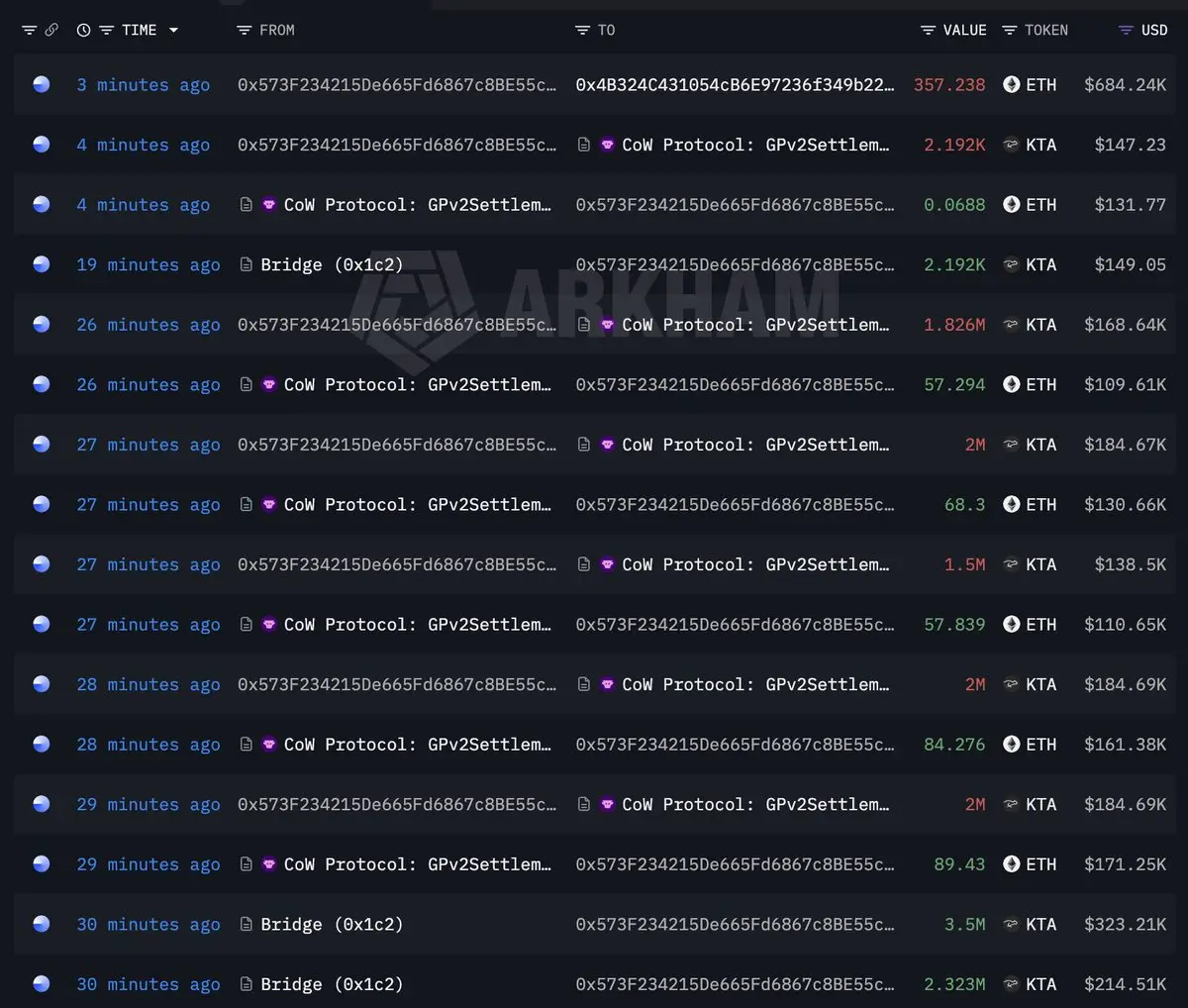Click the chain icon in the $214.51K row
1188x1008 pixels.
pyautogui.click(x=42, y=984)
